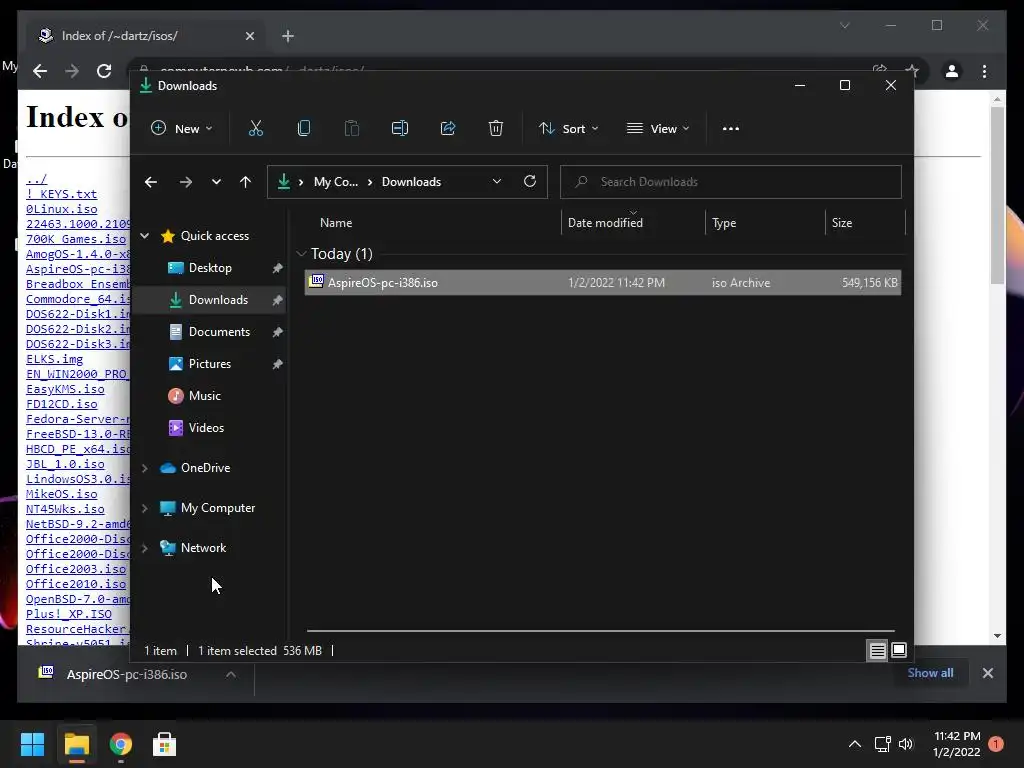Collapse the Quick access tree
Viewport: 1024px width, 768px height.
pyautogui.click(x=145, y=236)
